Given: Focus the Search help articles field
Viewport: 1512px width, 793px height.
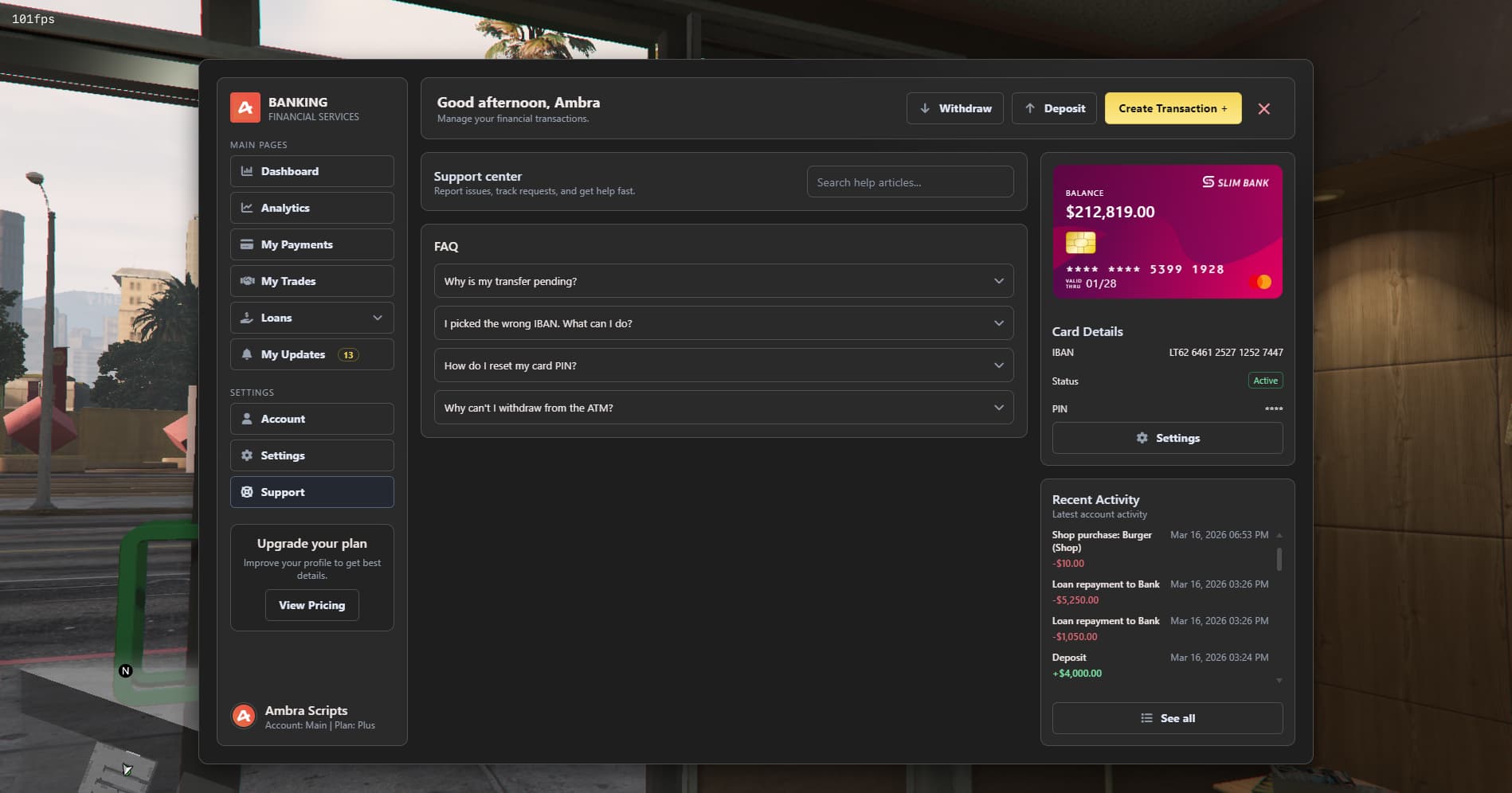Looking at the screenshot, I should tap(910, 182).
